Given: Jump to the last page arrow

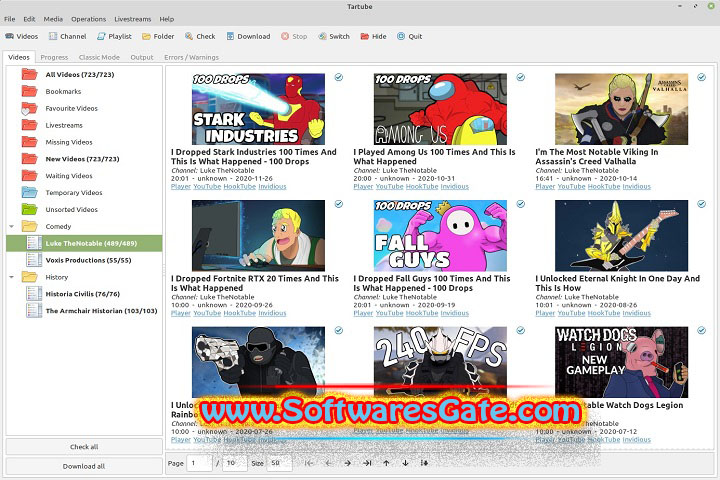Looking at the screenshot, I should tap(367, 463).
